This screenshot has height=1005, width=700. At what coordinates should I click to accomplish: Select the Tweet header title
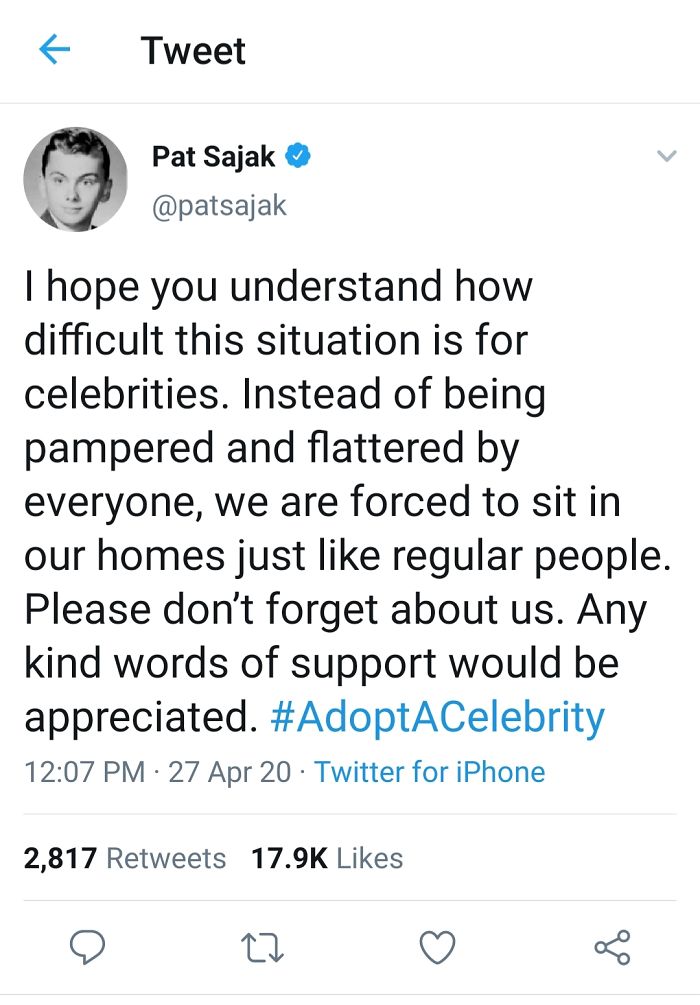coord(194,50)
